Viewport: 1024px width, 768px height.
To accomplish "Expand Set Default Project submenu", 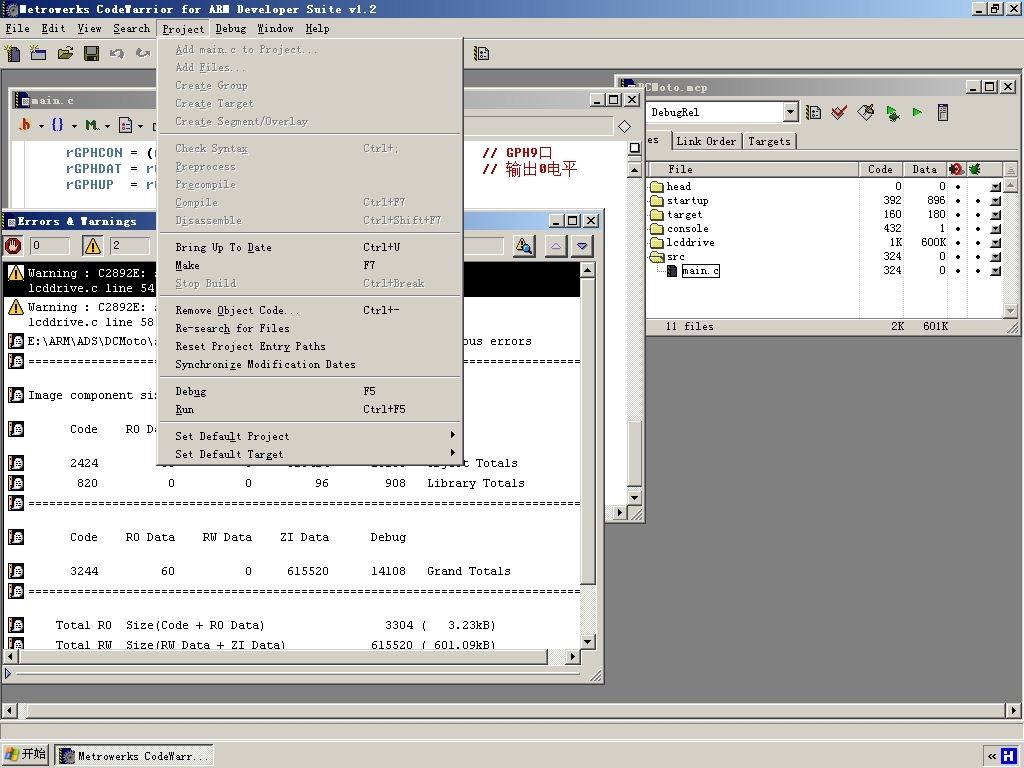I will tap(310, 436).
